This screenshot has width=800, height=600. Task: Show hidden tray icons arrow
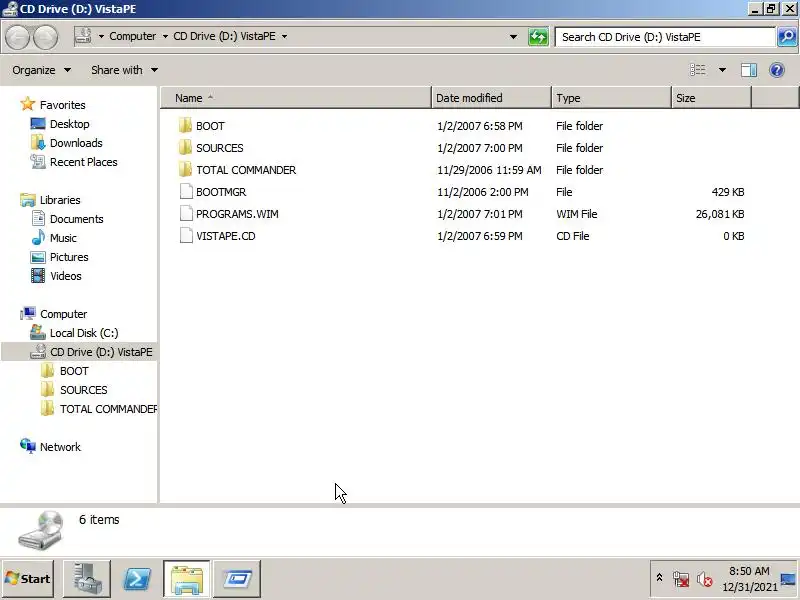659,578
